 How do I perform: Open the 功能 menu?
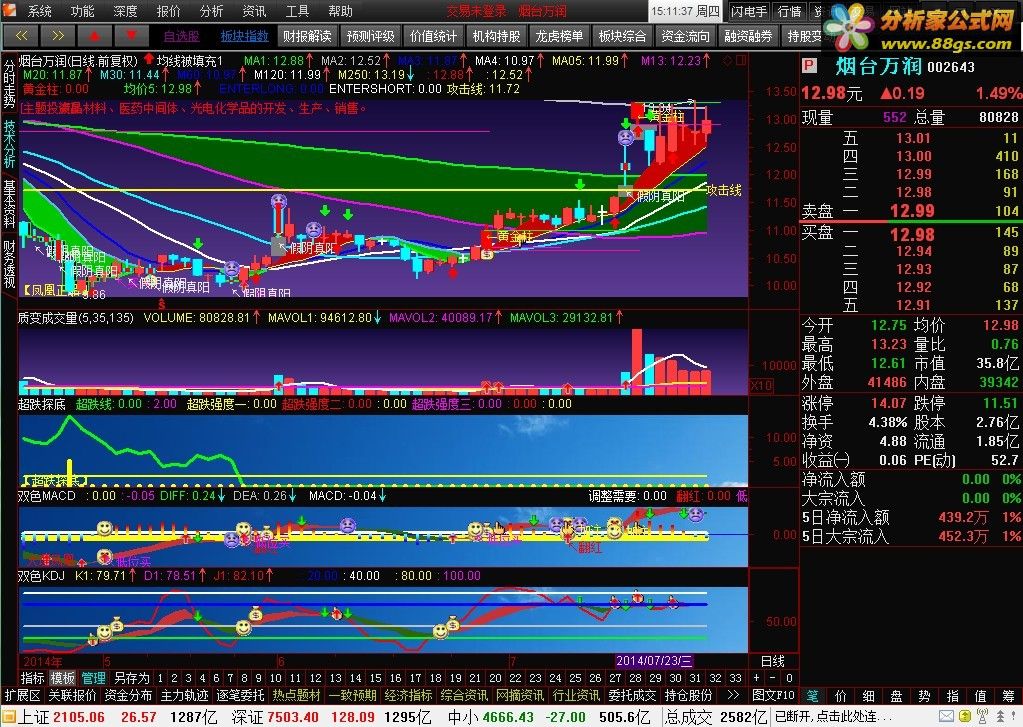coord(82,11)
